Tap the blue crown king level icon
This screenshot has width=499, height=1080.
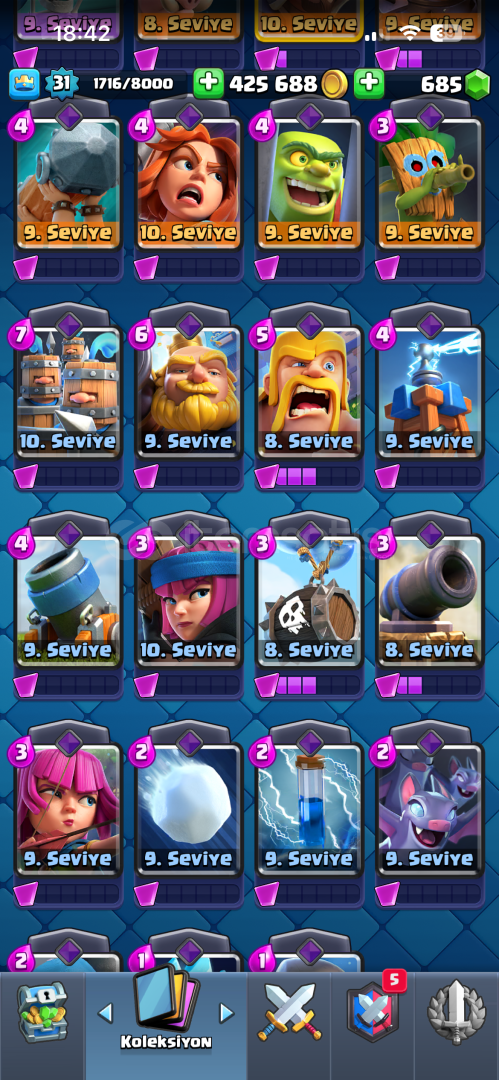point(23,84)
